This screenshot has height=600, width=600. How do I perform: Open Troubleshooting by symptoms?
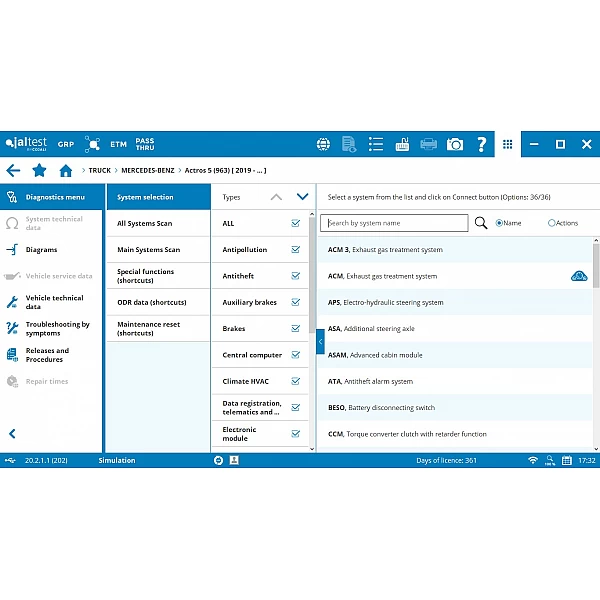click(52, 328)
